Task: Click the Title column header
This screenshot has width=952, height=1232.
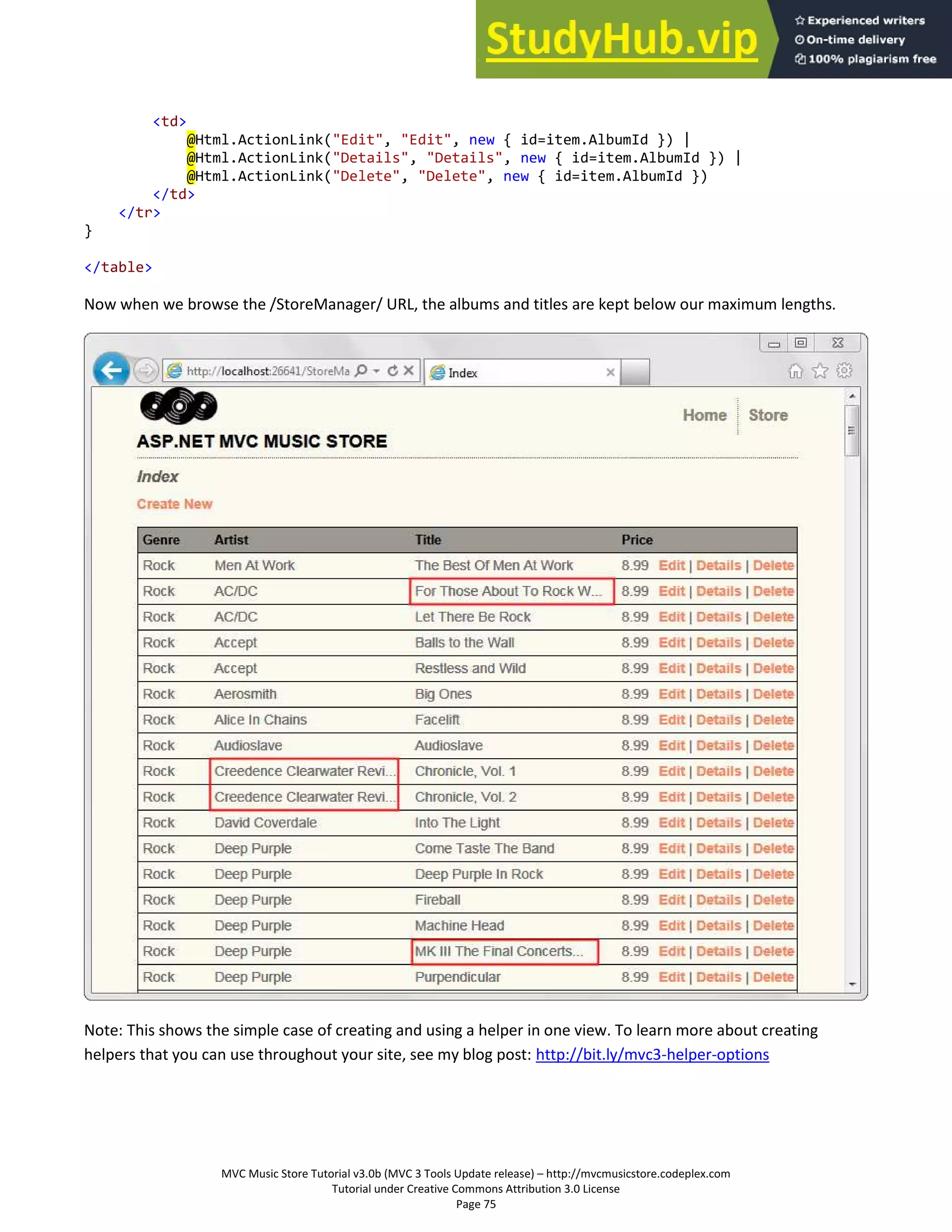Action: coord(428,540)
